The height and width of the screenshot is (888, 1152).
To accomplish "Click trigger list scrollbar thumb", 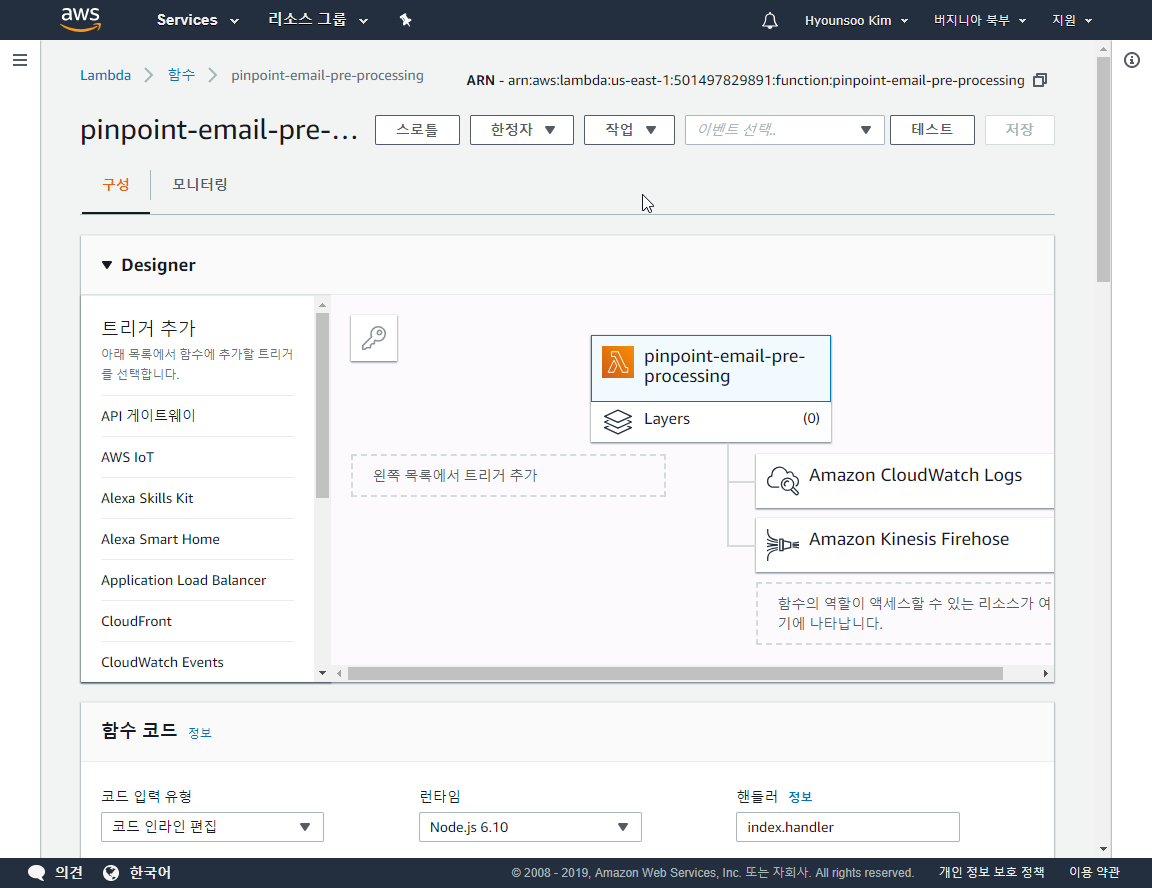I will pyautogui.click(x=322, y=405).
